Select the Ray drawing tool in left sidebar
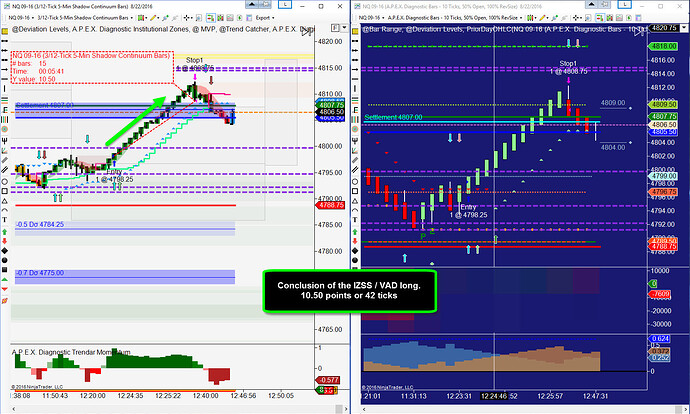This screenshot has width=690, height=414. pyautogui.click(x=5, y=60)
